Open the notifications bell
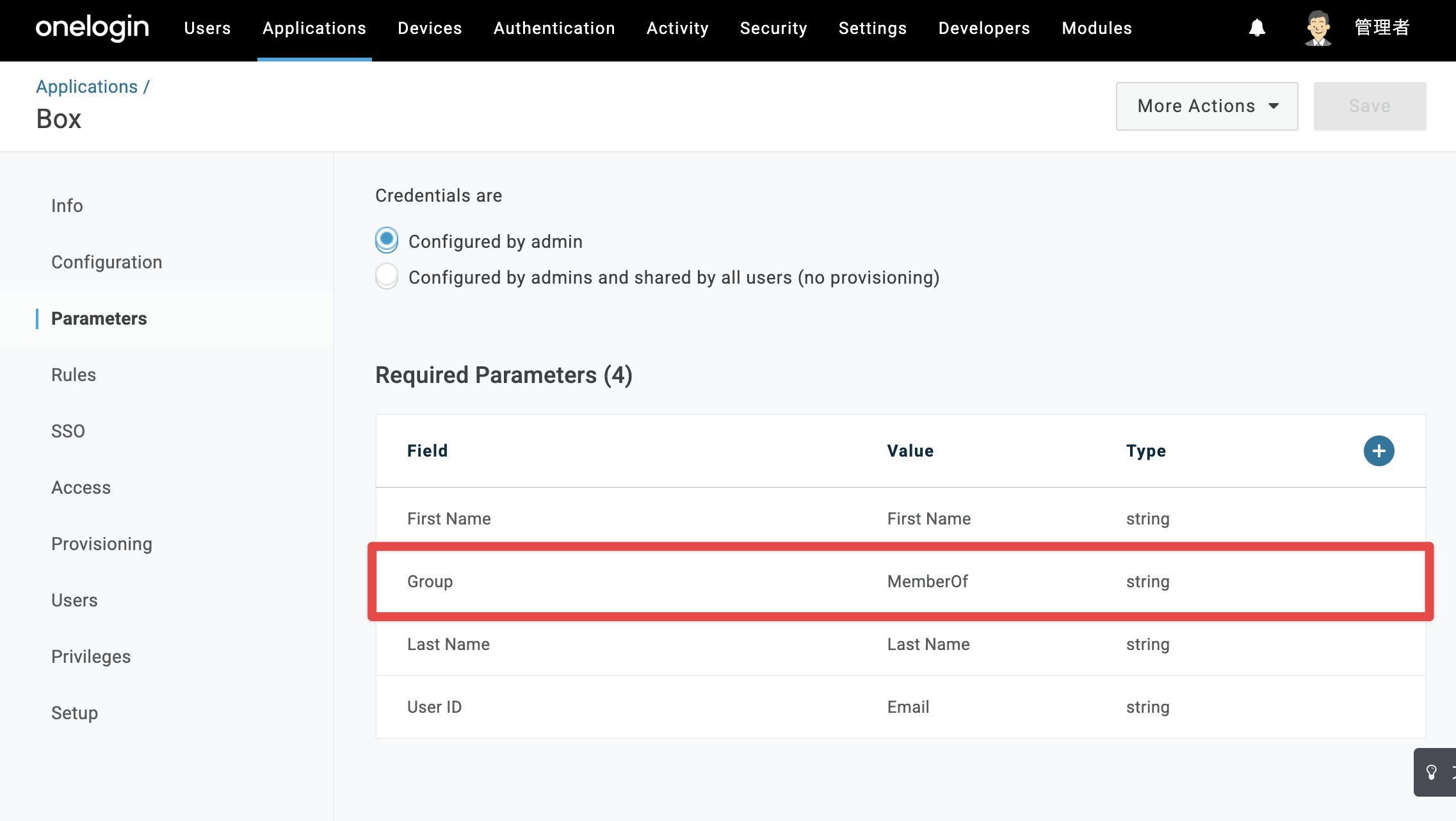The height and width of the screenshot is (821, 1456). (x=1257, y=28)
